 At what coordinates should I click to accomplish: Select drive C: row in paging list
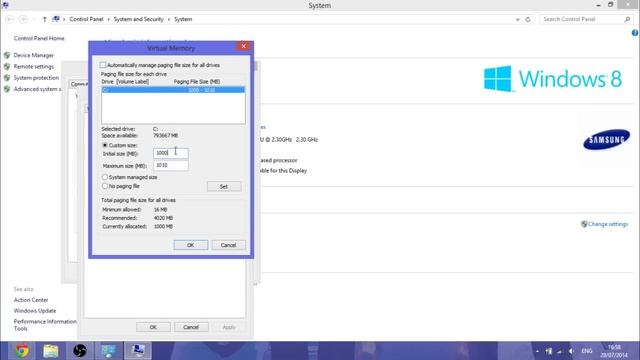pyautogui.click(x=173, y=90)
